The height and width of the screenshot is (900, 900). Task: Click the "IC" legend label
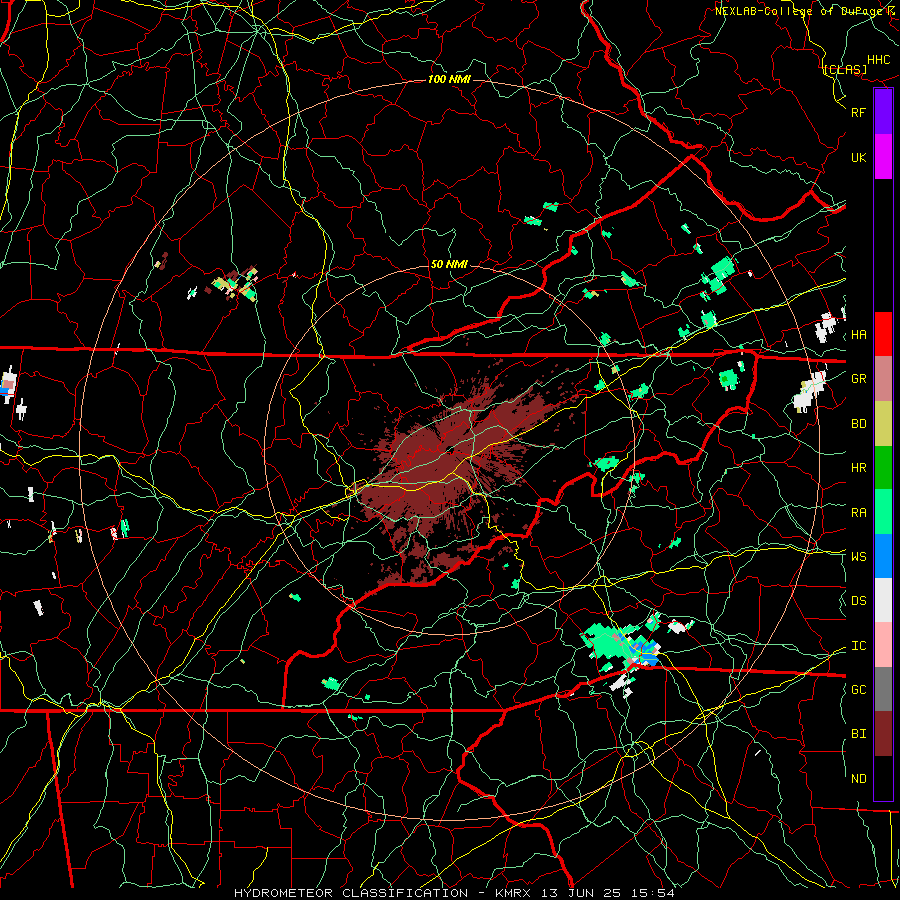(x=858, y=646)
